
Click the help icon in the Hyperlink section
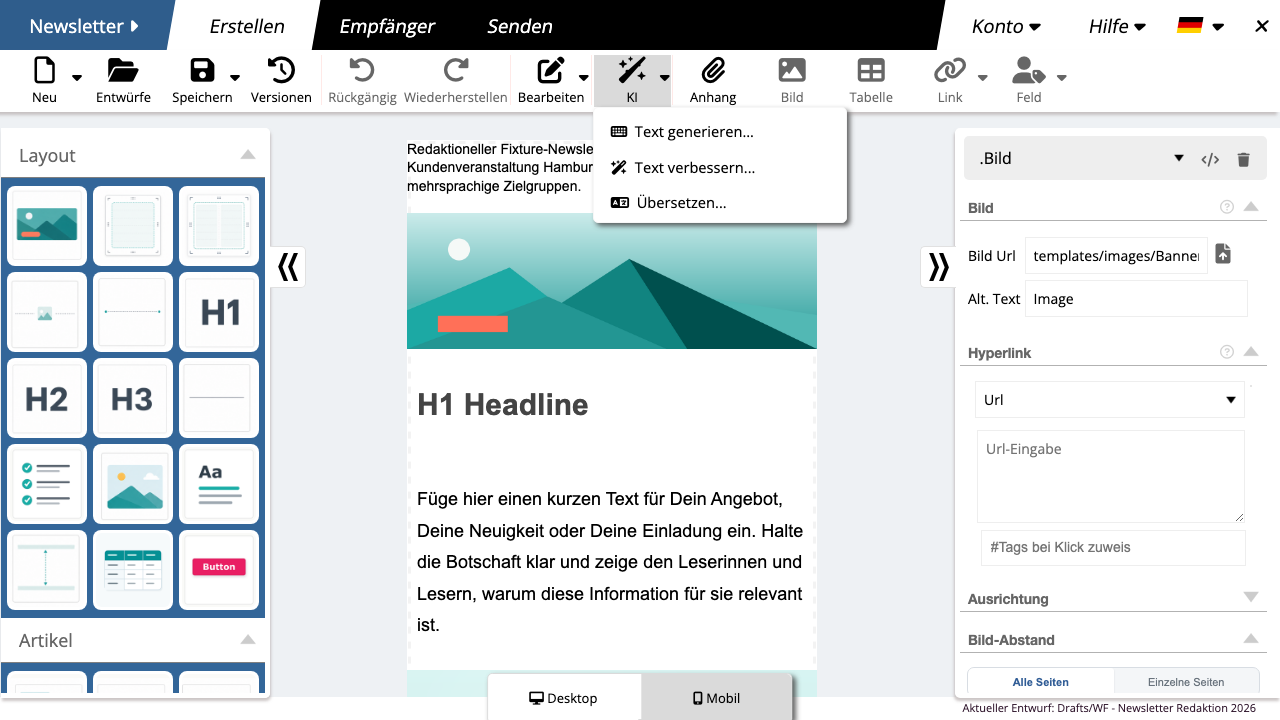coord(1227,352)
